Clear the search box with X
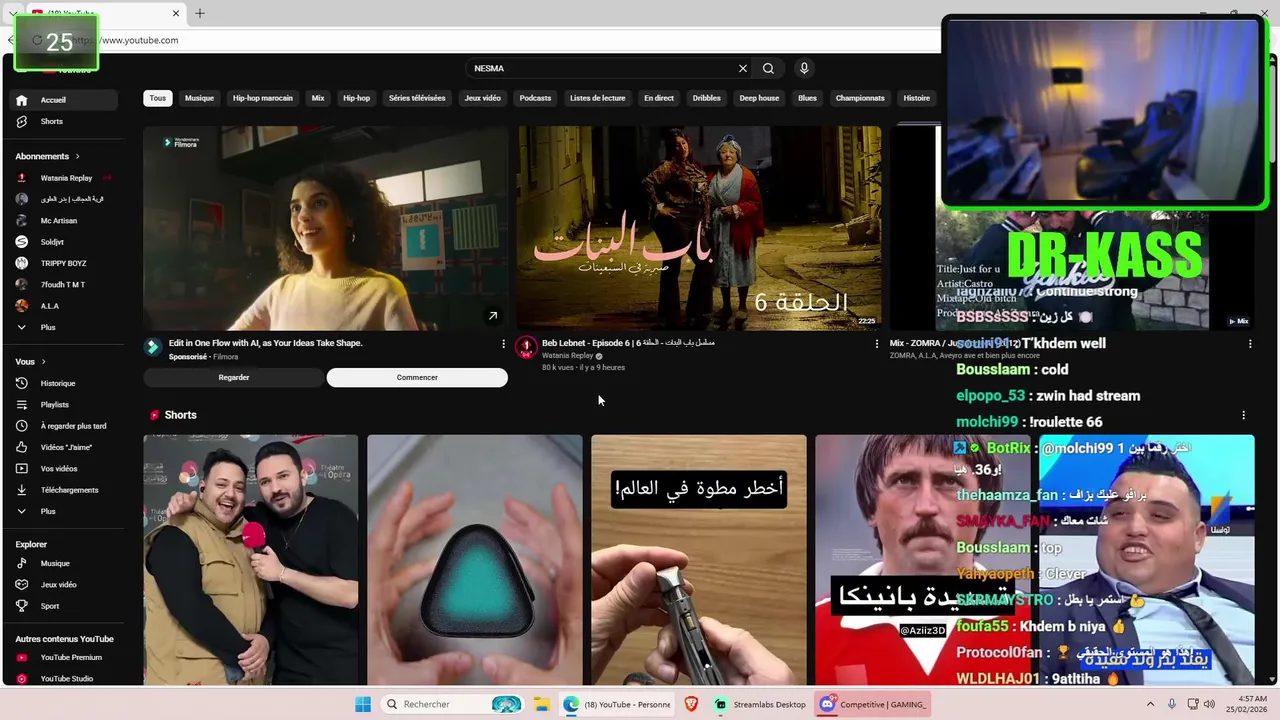The height and width of the screenshot is (720, 1280). tap(743, 68)
